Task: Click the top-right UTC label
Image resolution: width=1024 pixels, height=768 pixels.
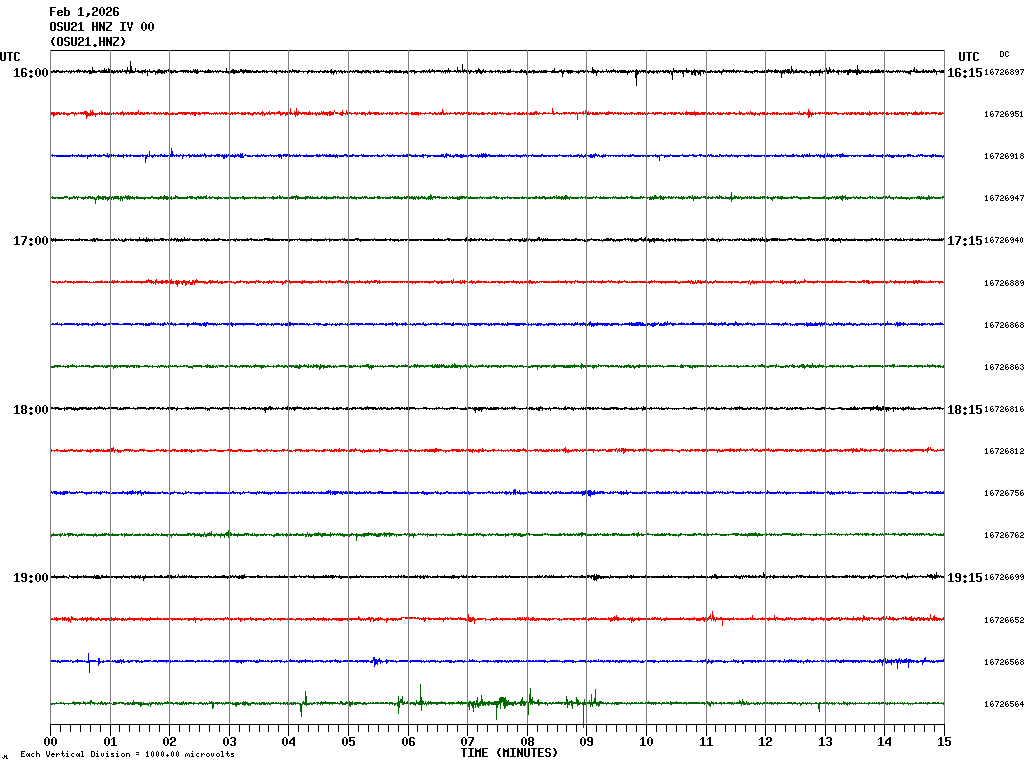Action: pyautogui.click(x=968, y=57)
